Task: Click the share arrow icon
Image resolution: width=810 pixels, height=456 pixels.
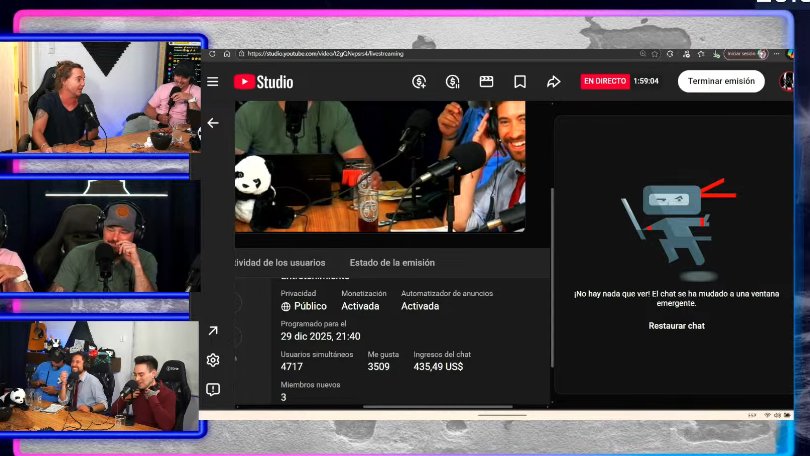Action: point(553,82)
